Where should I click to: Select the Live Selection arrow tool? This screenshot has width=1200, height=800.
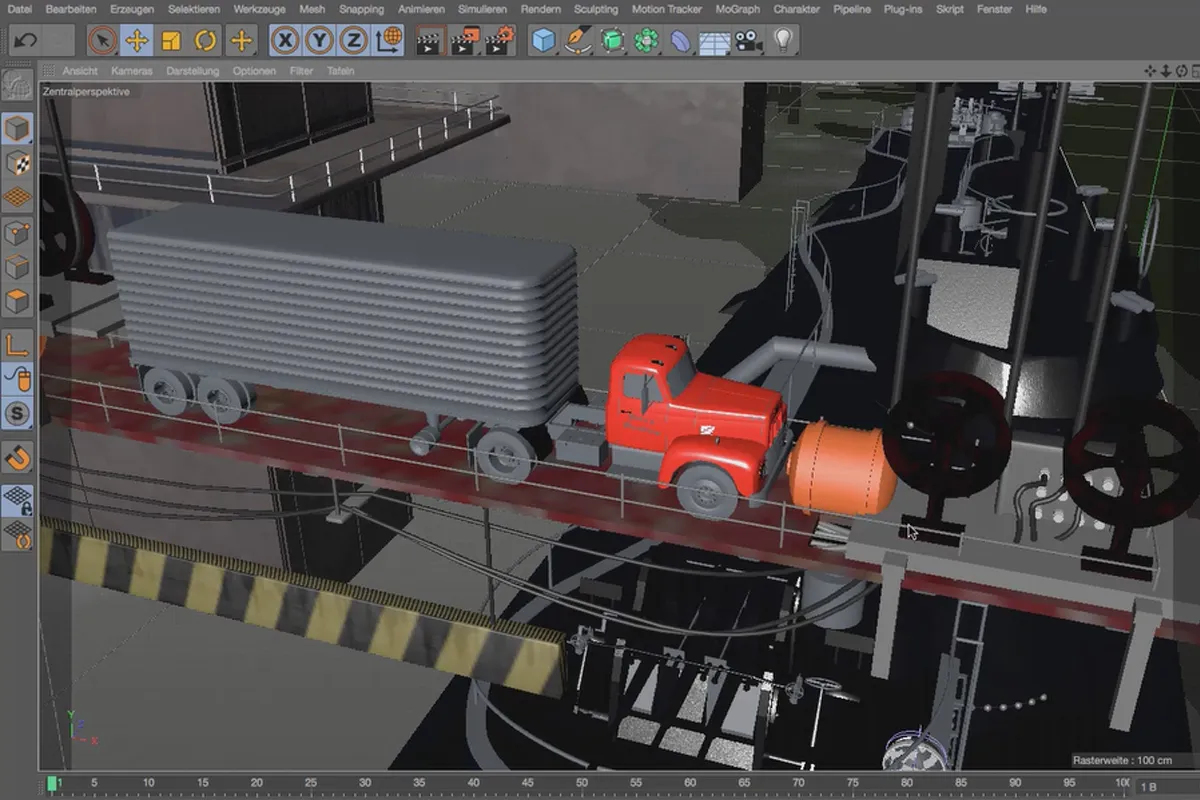[100, 41]
